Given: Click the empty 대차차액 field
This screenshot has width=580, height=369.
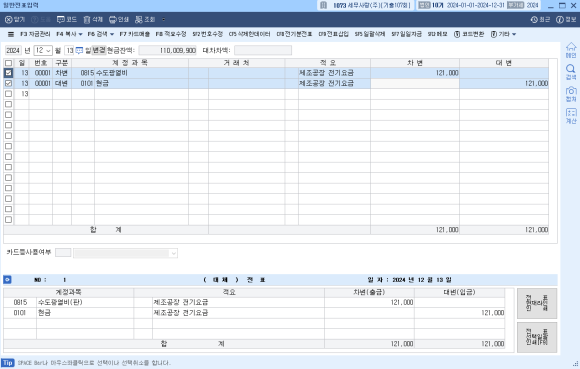Looking at the screenshot, I should click(263, 50).
